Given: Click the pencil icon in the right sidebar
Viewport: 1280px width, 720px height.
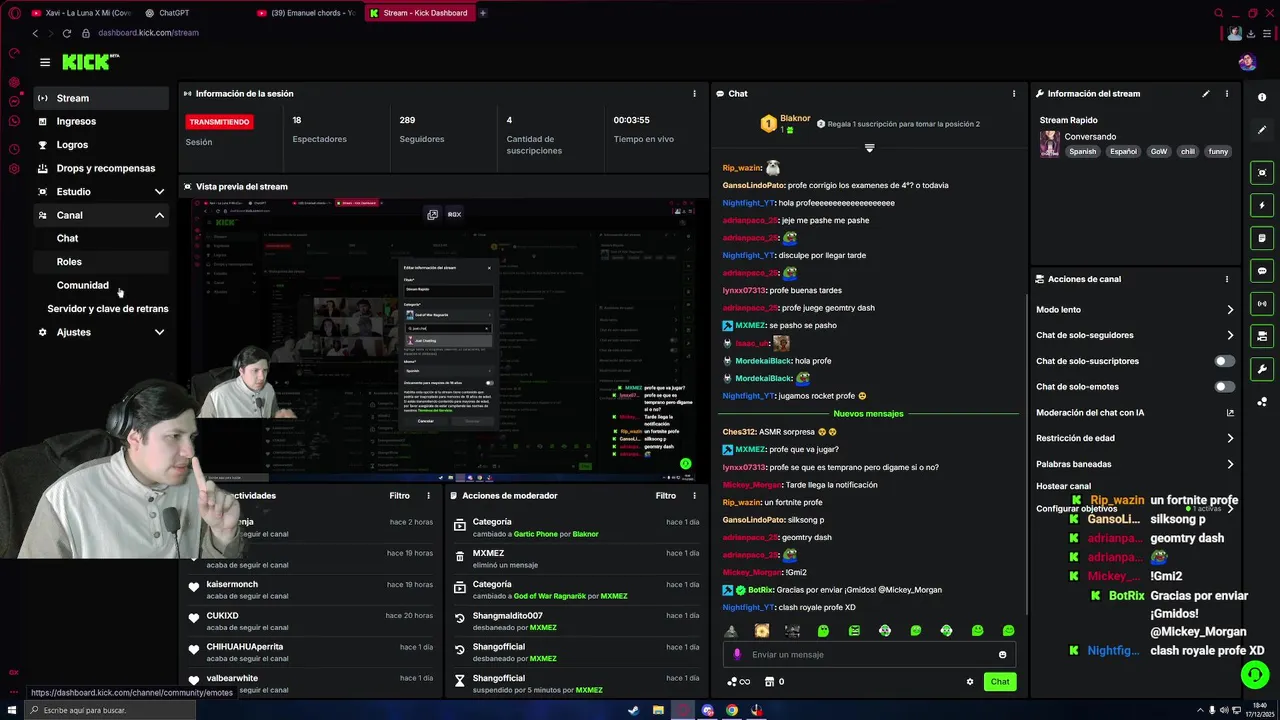Looking at the screenshot, I should (x=1262, y=131).
